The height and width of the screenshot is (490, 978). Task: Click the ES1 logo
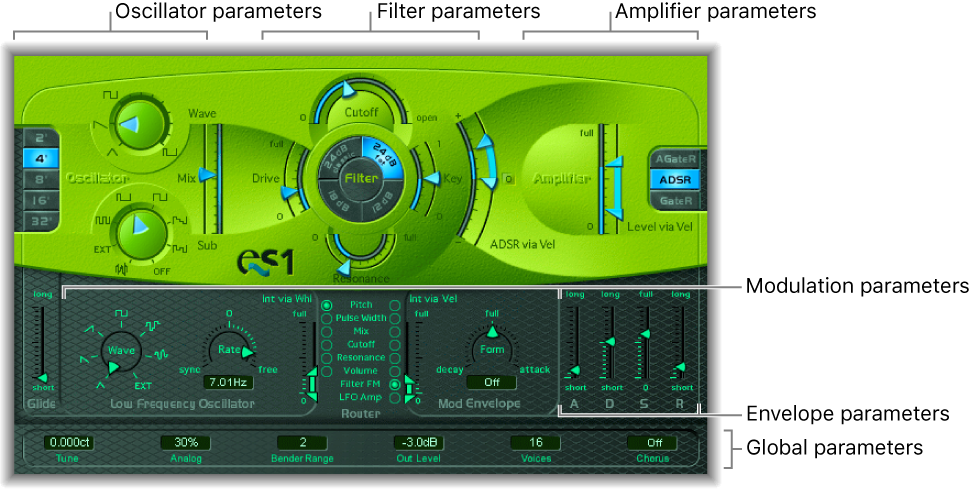pos(265,262)
